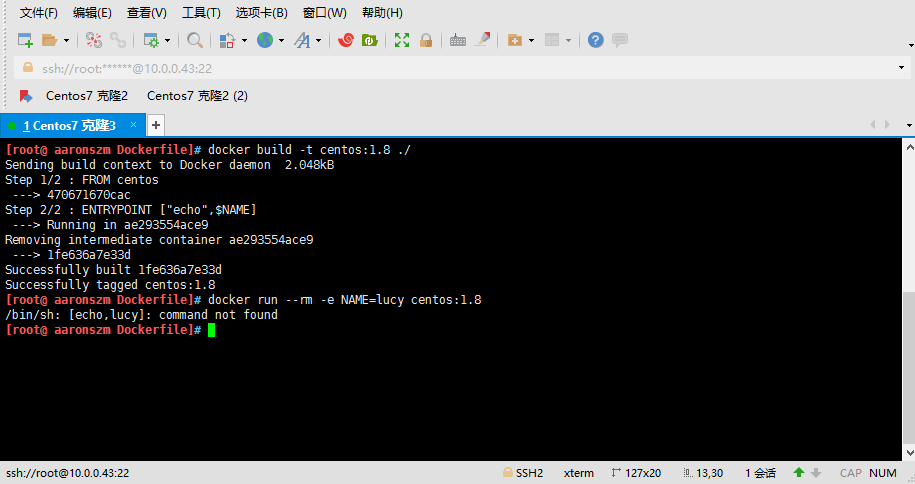The width and height of the screenshot is (915, 484).
Task: Click the terminal scrollbar down arrow
Action: 909,452
